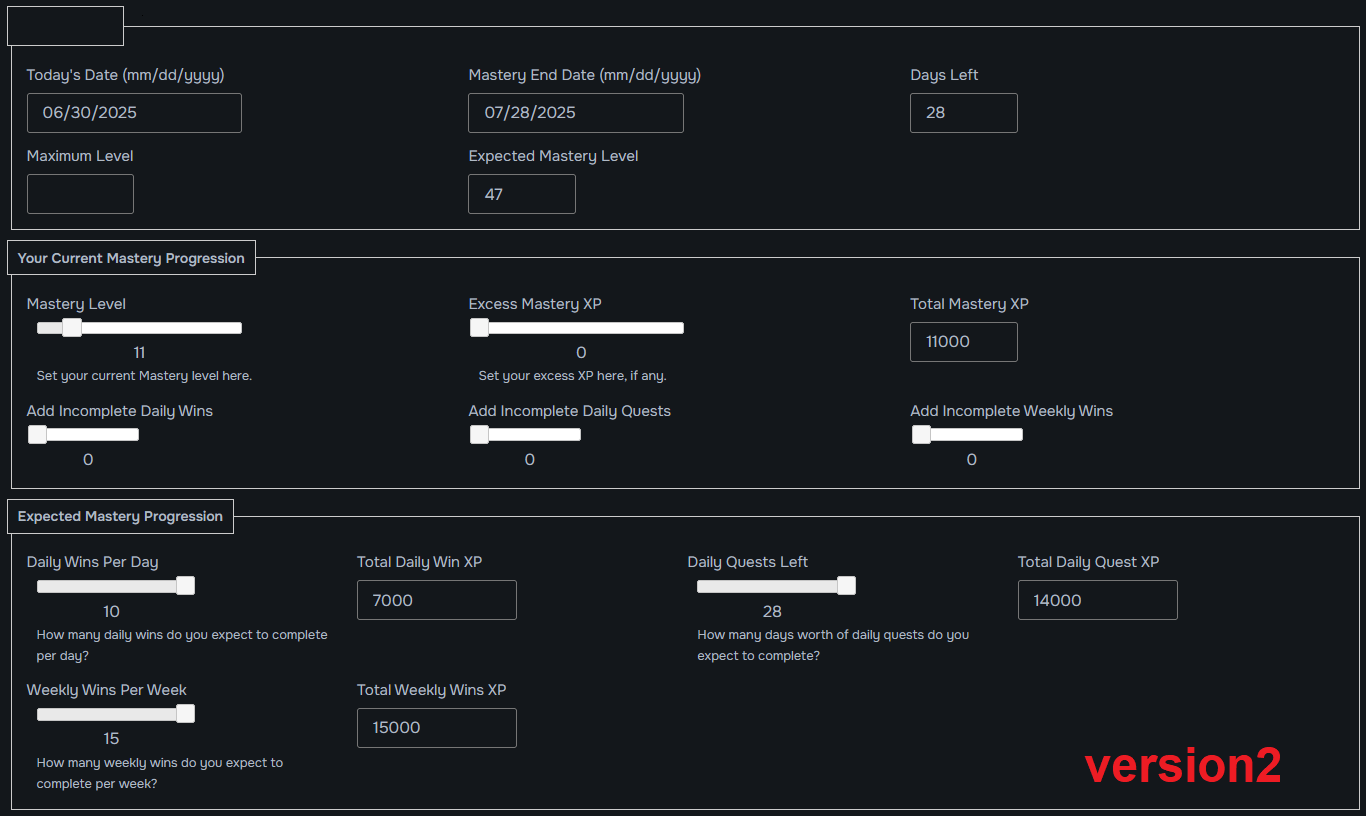Screen dimensions: 1366x816
Task: Click the Expected Mastery Level field
Action: tap(522, 194)
